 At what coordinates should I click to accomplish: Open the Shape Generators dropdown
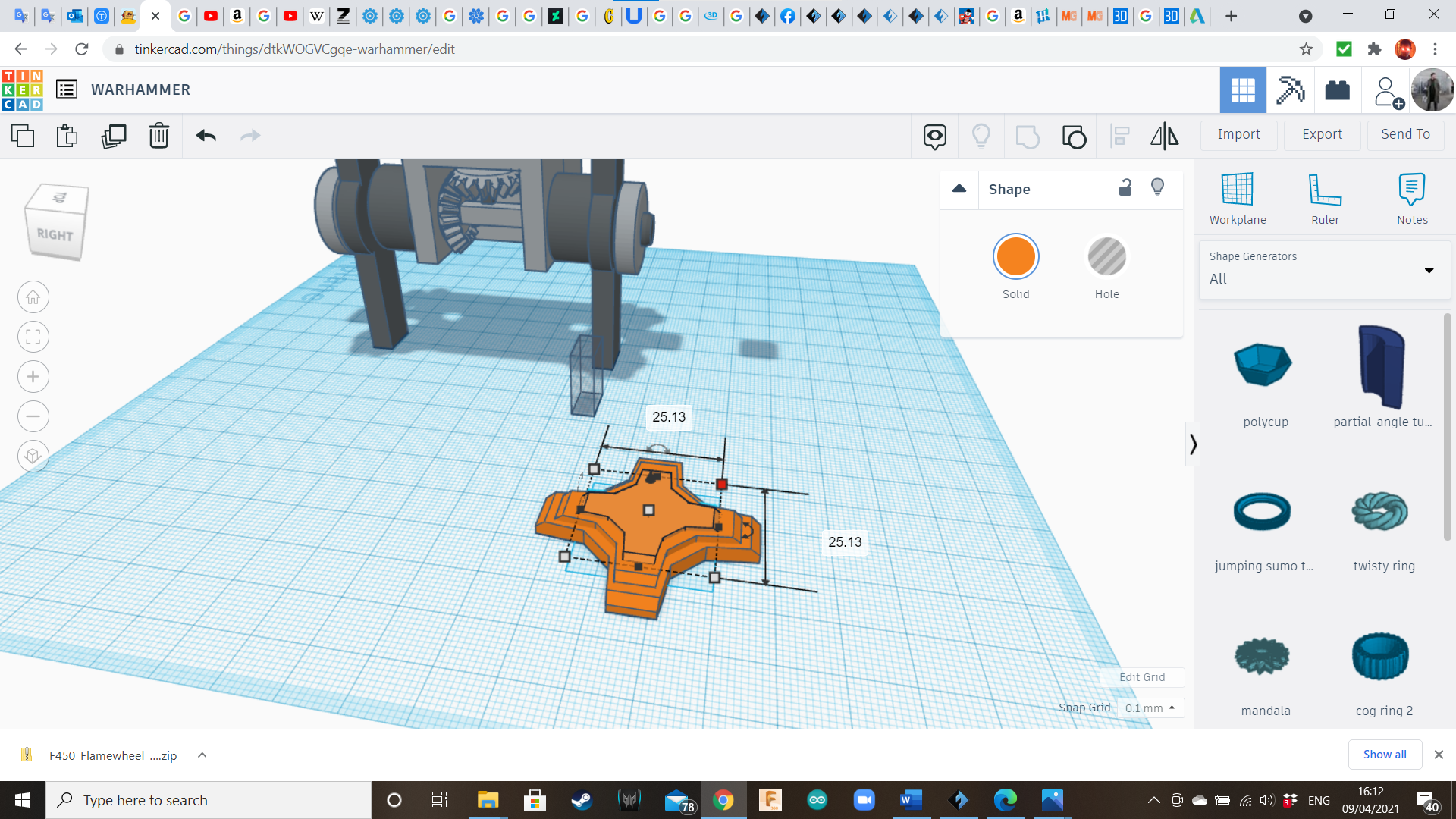[x=1323, y=269]
